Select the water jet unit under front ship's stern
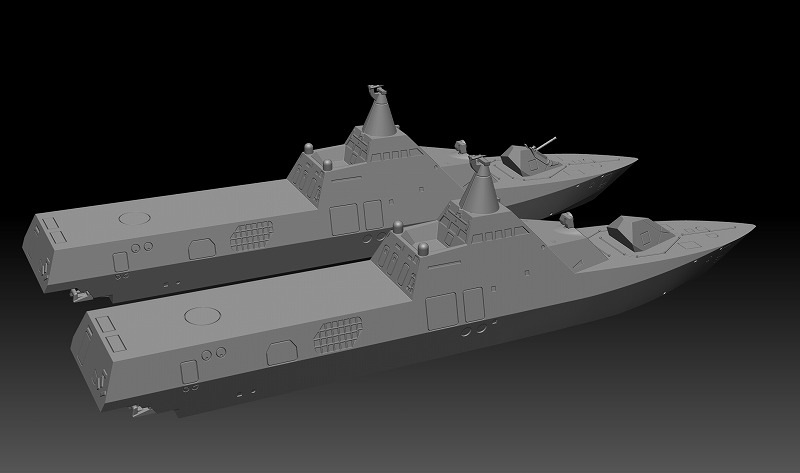The height and width of the screenshot is (473, 800). click(141, 410)
